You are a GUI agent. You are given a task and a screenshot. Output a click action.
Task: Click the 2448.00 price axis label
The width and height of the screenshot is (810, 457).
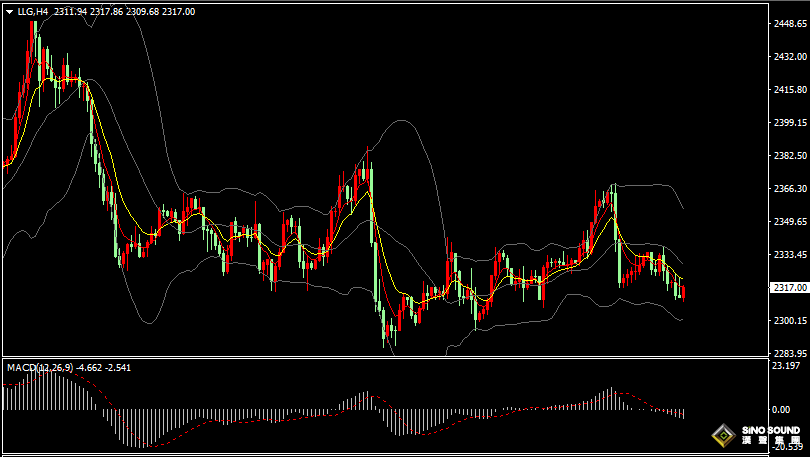pyautogui.click(x=790, y=24)
